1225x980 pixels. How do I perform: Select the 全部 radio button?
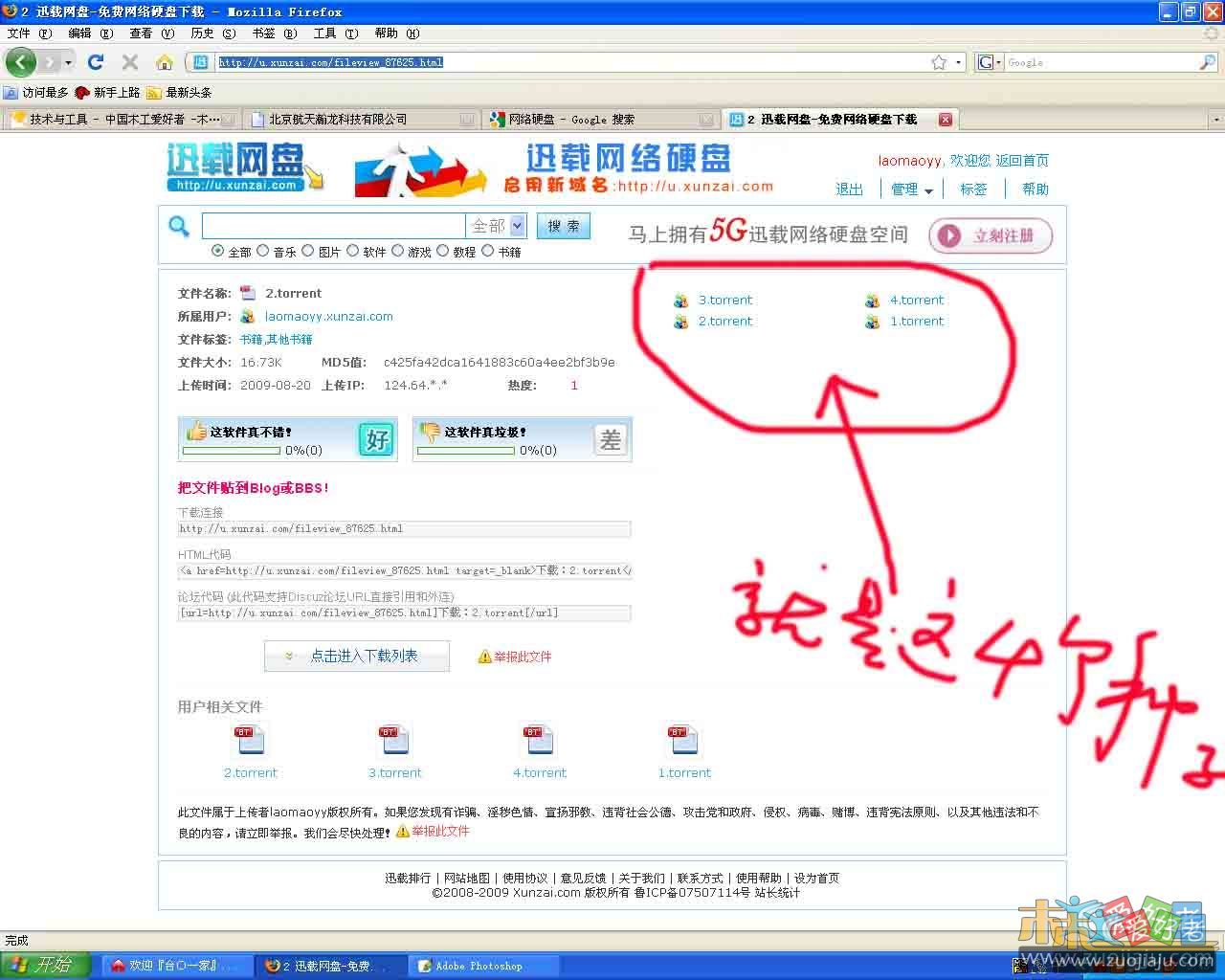[x=218, y=251]
